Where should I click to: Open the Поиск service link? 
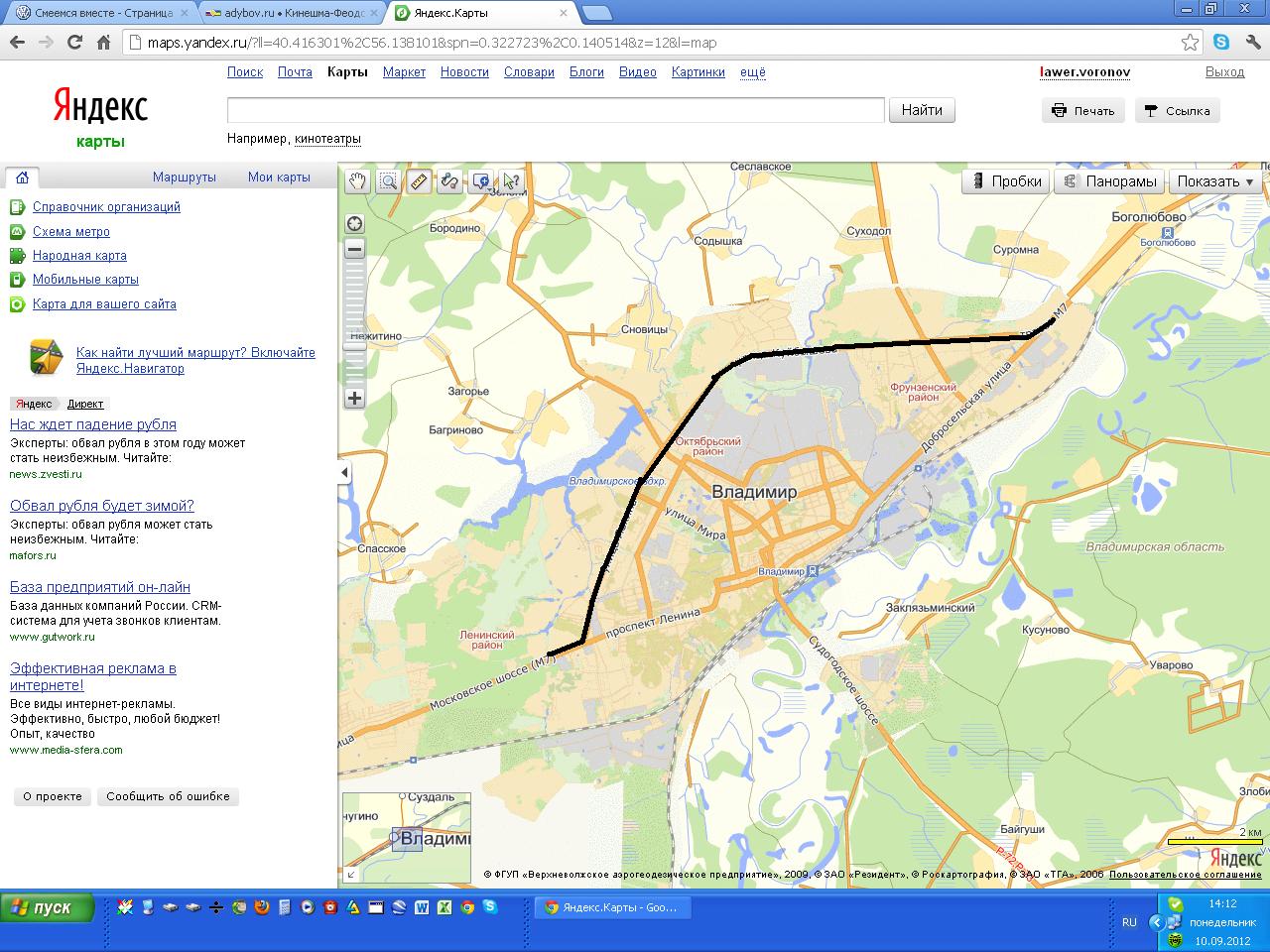point(245,72)
